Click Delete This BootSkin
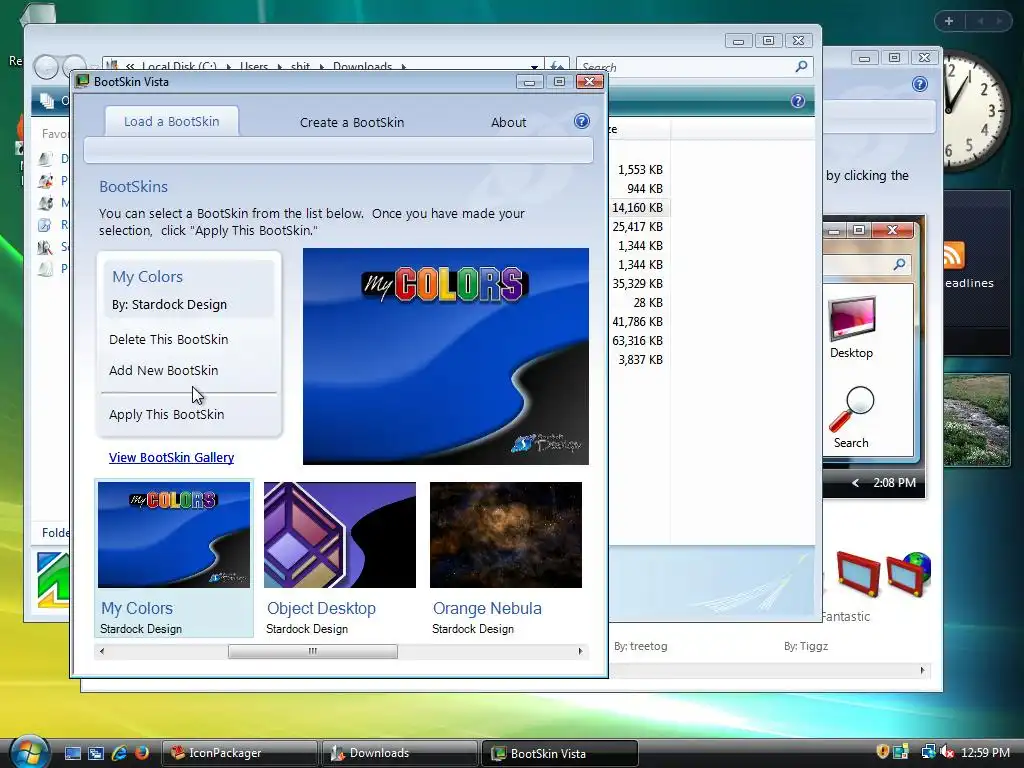 (x=168, y=339)
